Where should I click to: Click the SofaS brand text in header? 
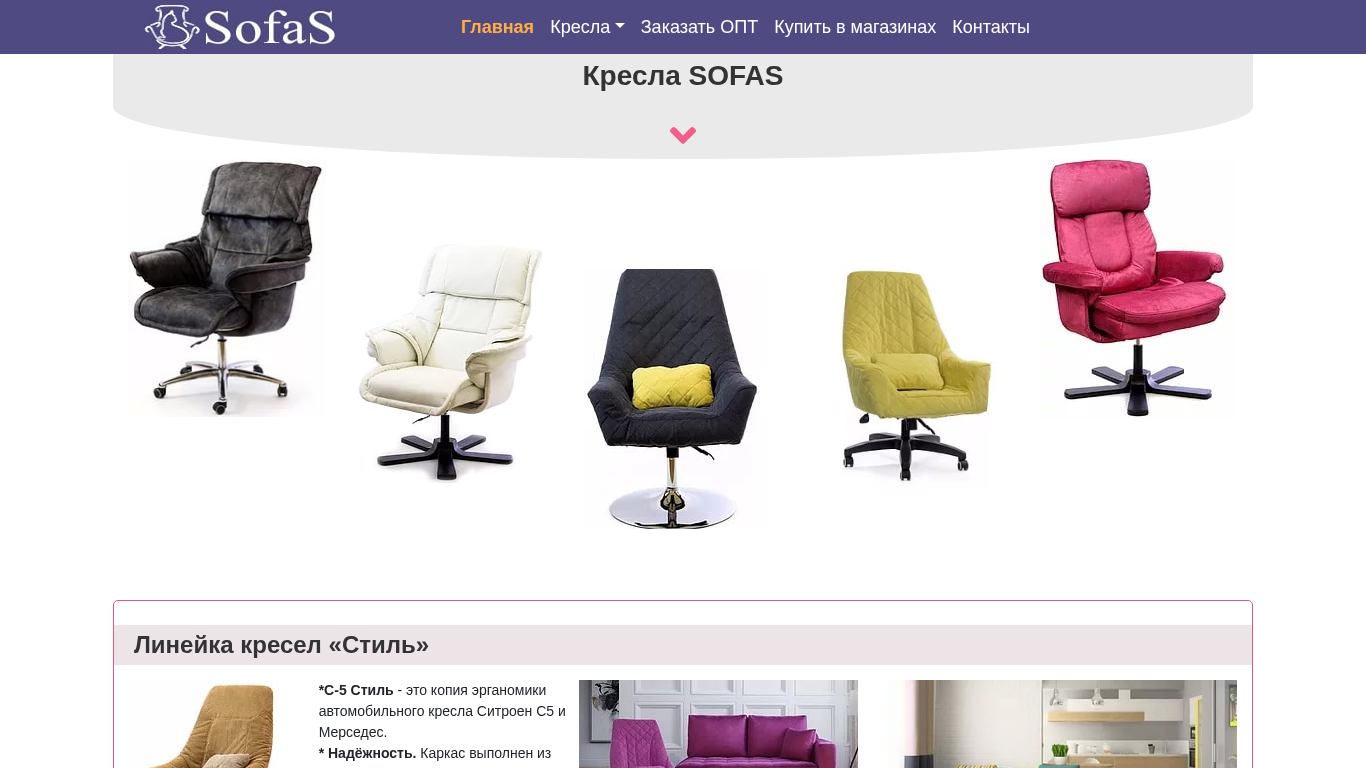tap(270, 28)
